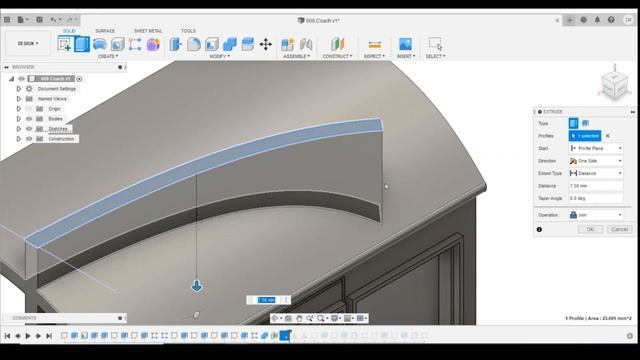The image size is (640, 360).
Task: Click the Orbit tool in navigation bar
Action: point(275,318)
